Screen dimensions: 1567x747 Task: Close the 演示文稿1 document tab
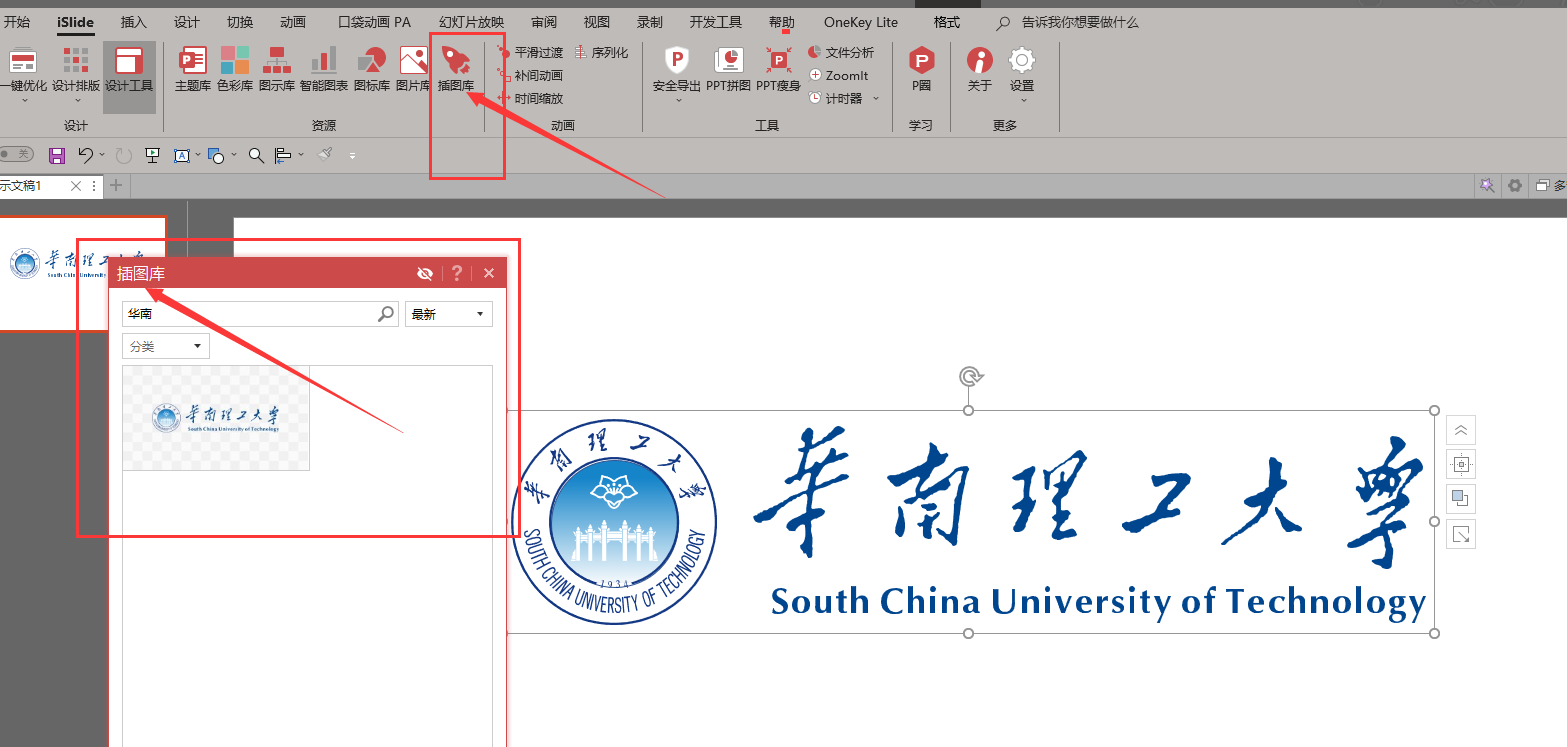tap(76, 186)
